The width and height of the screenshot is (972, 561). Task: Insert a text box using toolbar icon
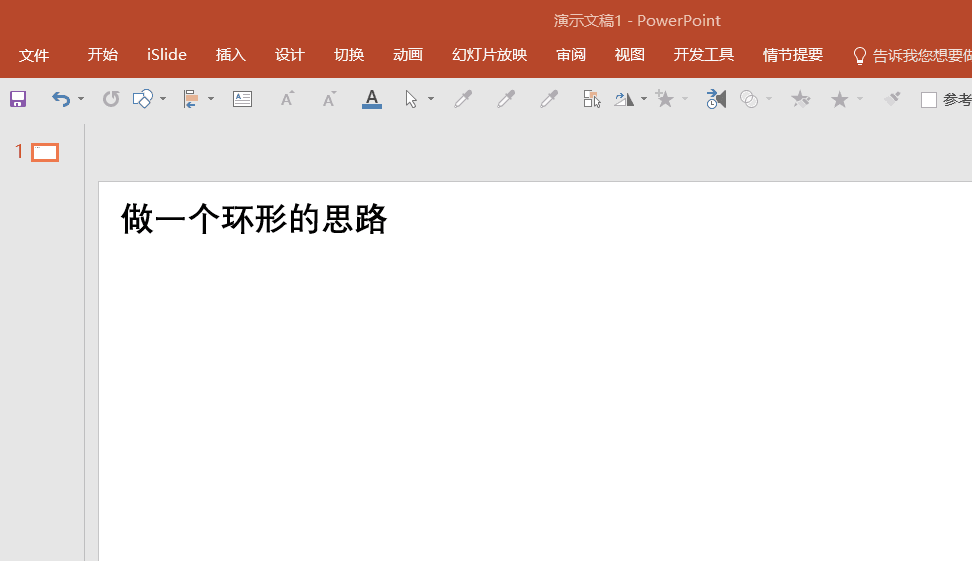242,99
